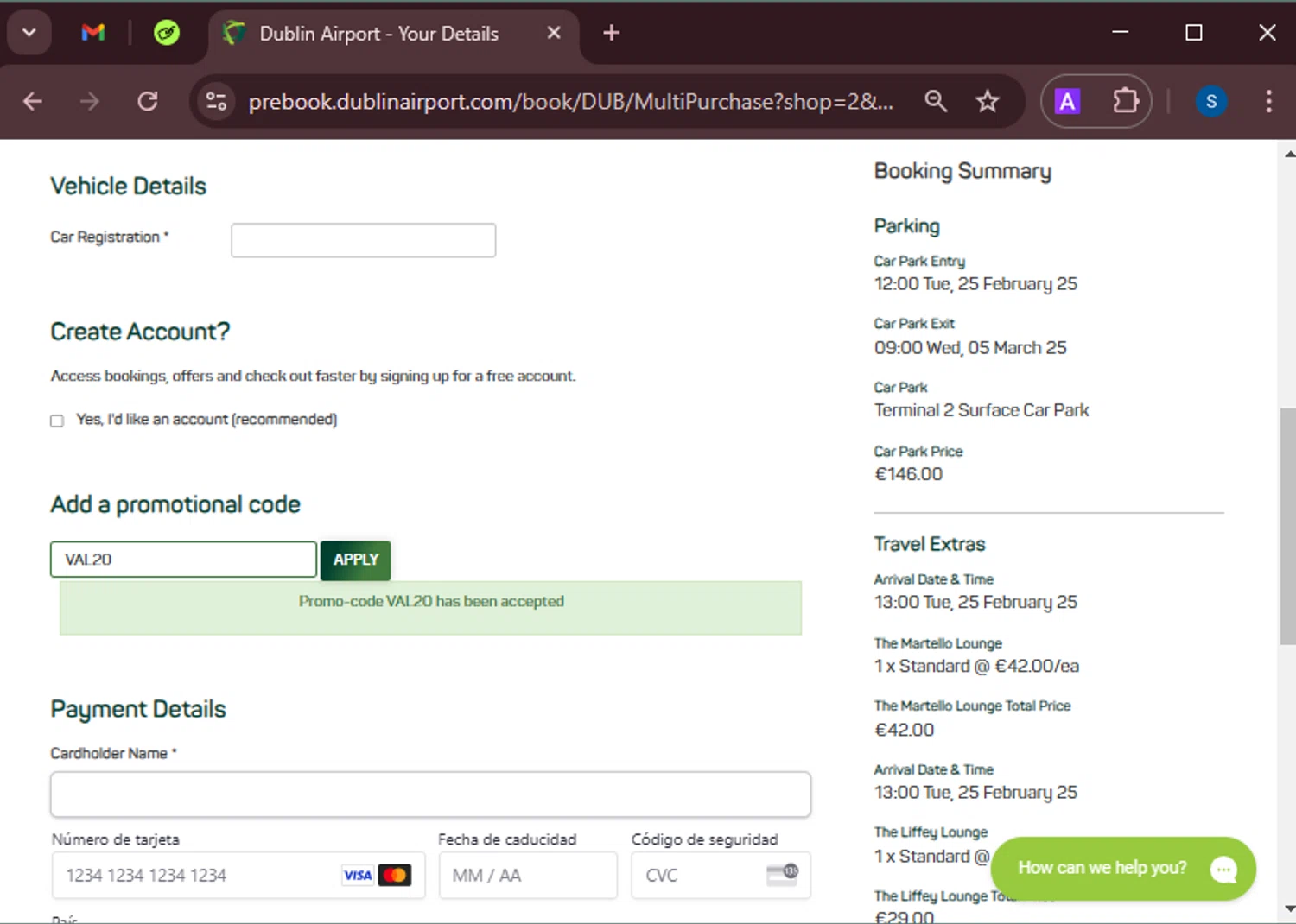Go forward to next page

click(x=90, y=102)
